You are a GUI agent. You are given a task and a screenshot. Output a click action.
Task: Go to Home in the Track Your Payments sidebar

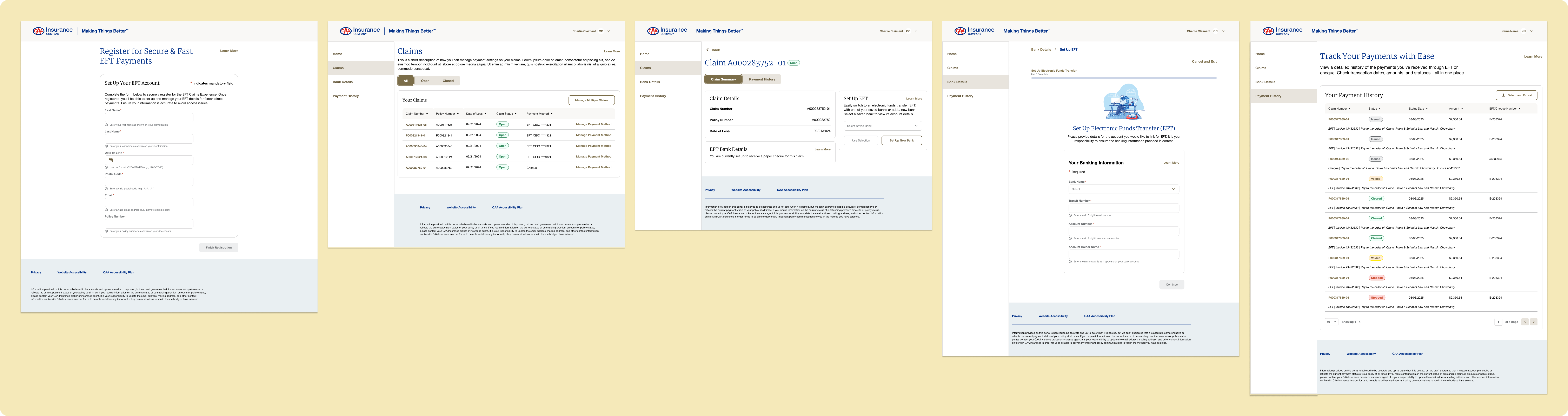point(1283,54)
